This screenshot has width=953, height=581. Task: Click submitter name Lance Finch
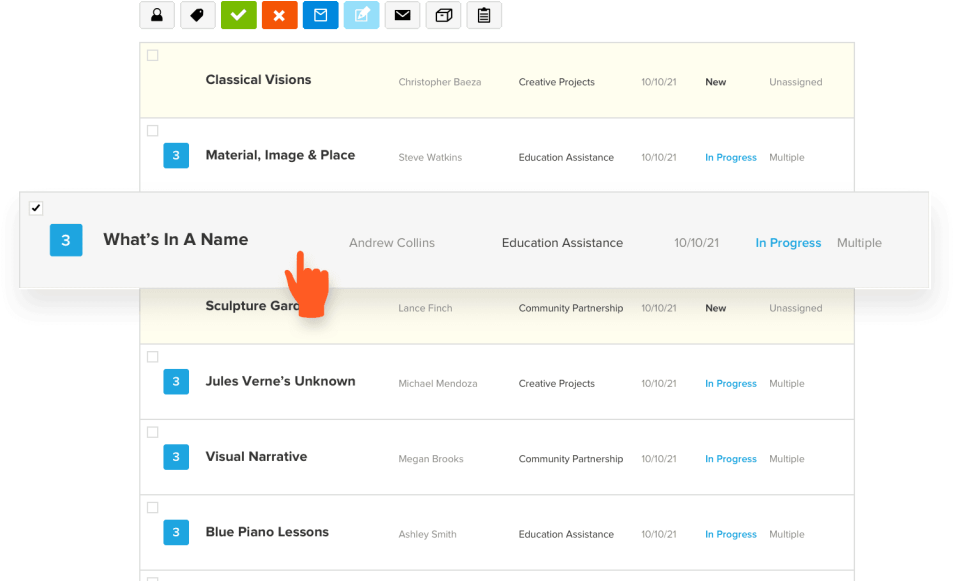pyautogui.click(x=425, y=308)
